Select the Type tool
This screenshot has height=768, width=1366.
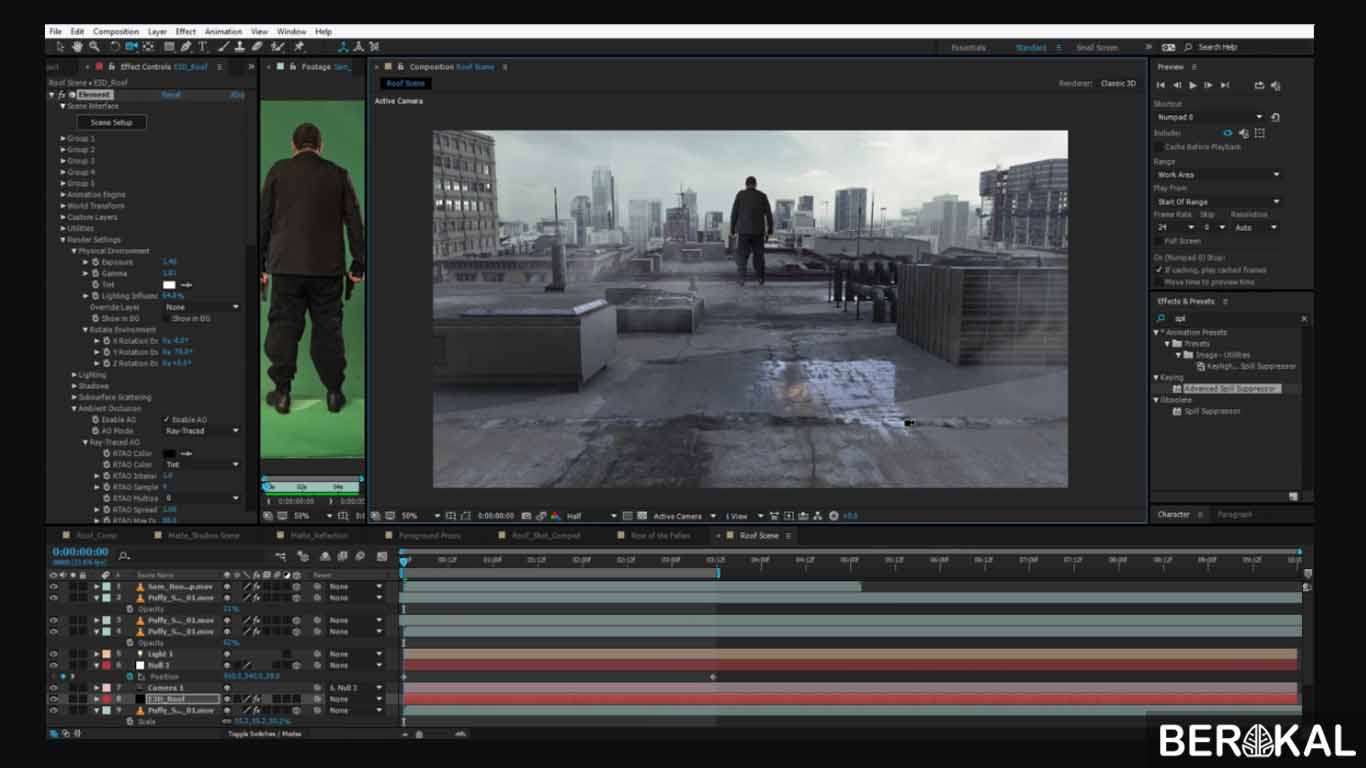pos(202,47)
